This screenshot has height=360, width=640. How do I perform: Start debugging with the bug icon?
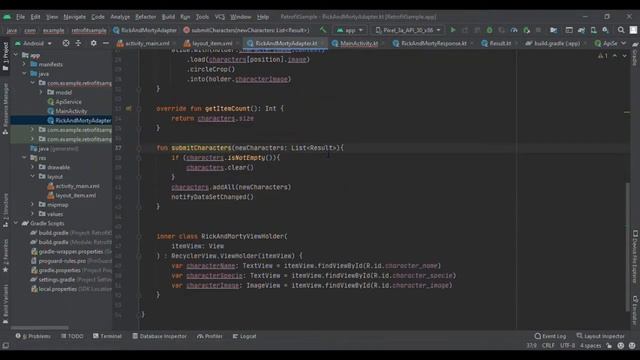click(x=489, y=30)
